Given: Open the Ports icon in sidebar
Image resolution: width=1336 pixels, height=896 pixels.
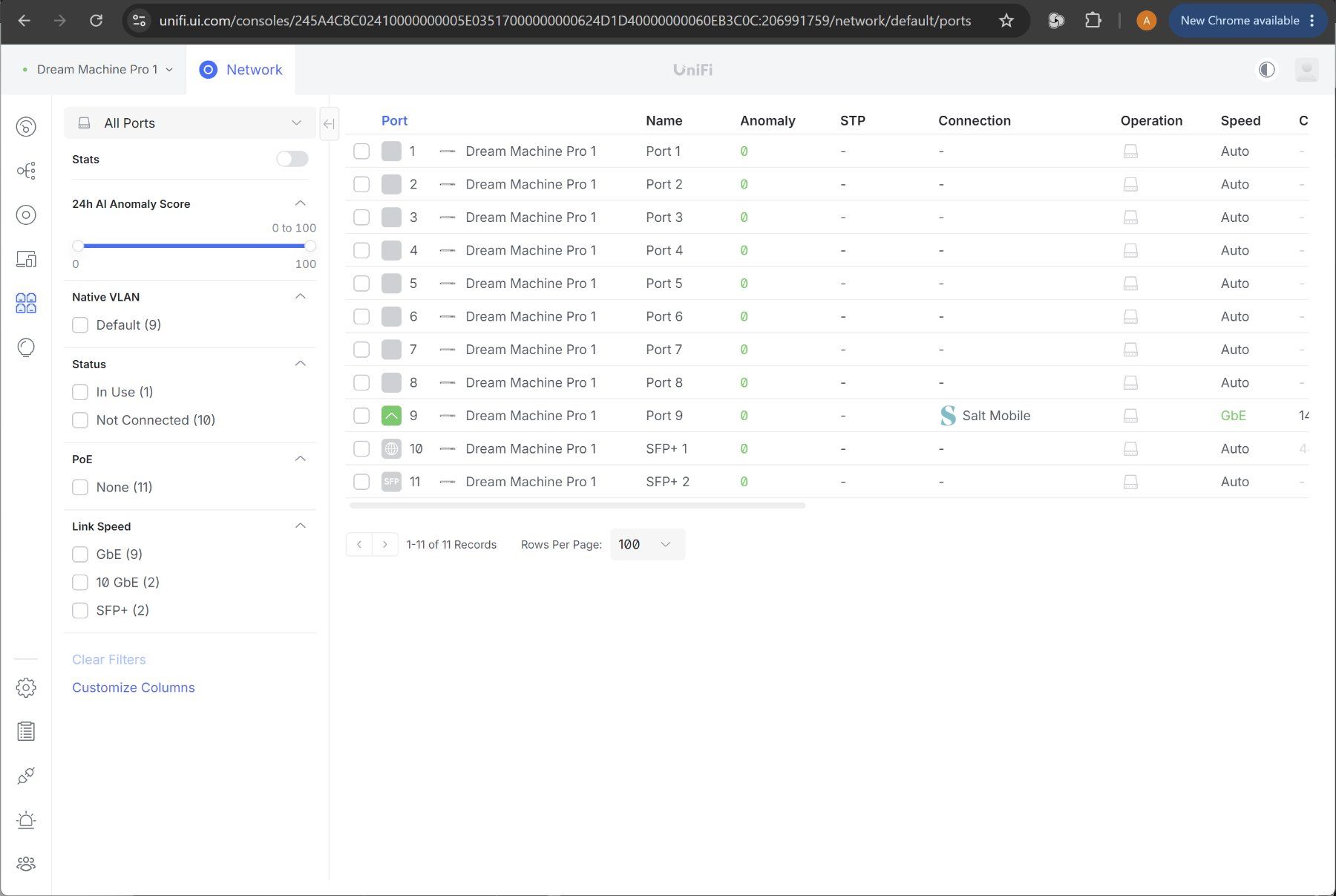Looking at the screenshot, I should (x=26, y=303).
